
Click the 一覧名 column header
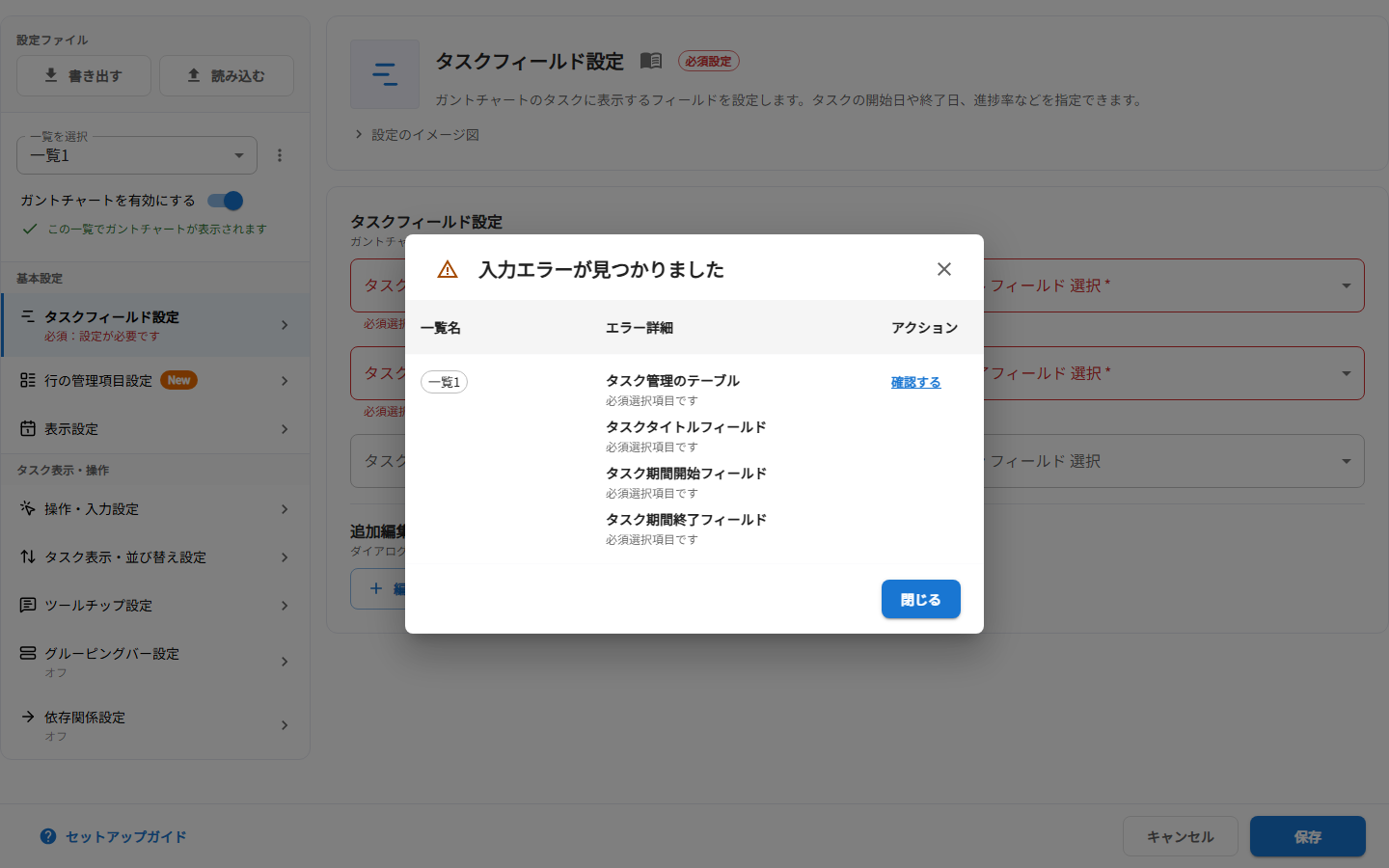(x=441, y=328)
